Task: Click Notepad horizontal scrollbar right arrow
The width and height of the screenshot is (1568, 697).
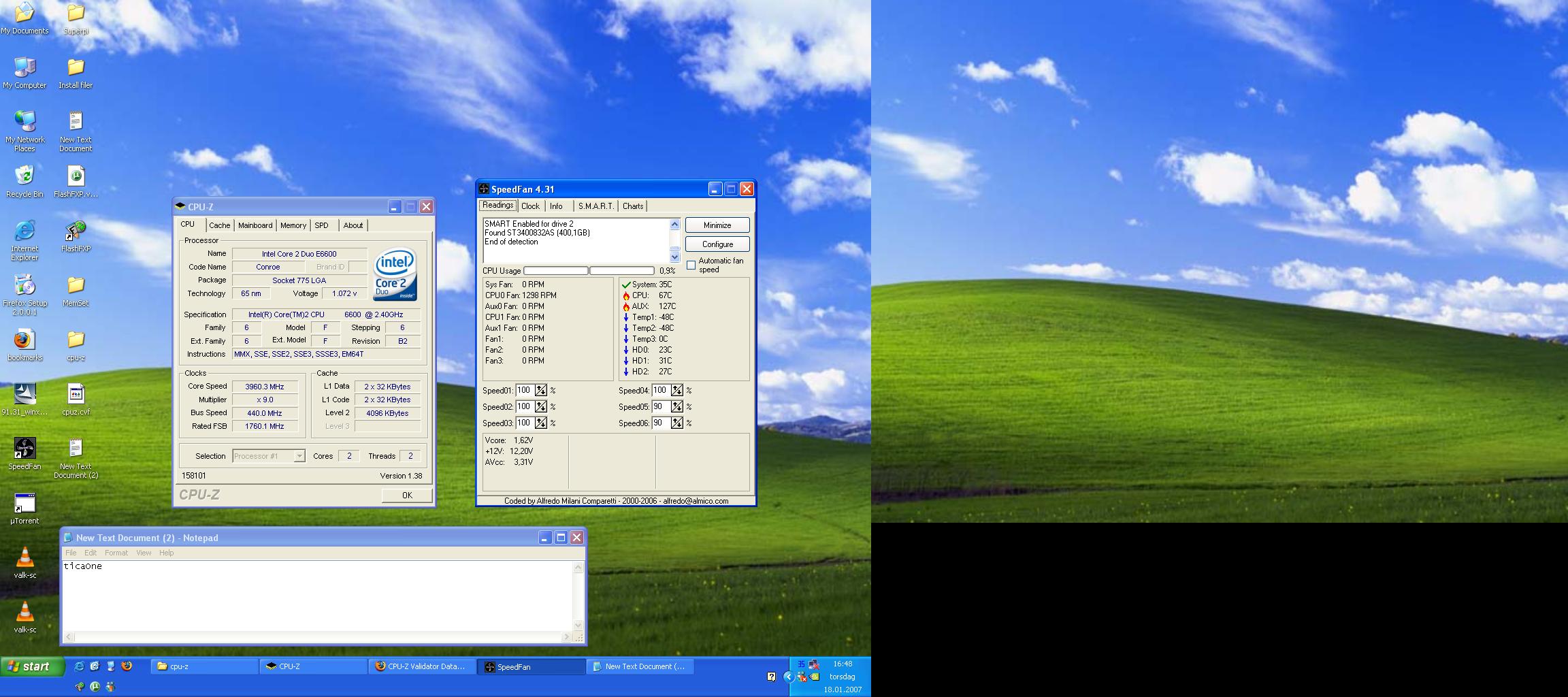Action: 566,637
